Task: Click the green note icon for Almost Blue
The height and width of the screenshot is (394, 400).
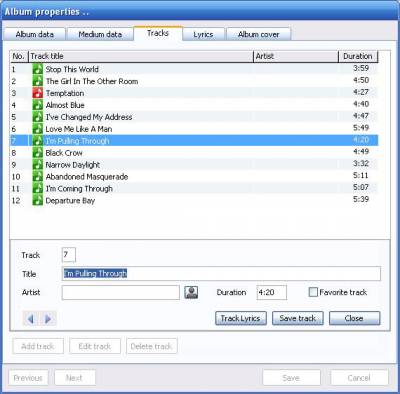Action: (38, 105)
